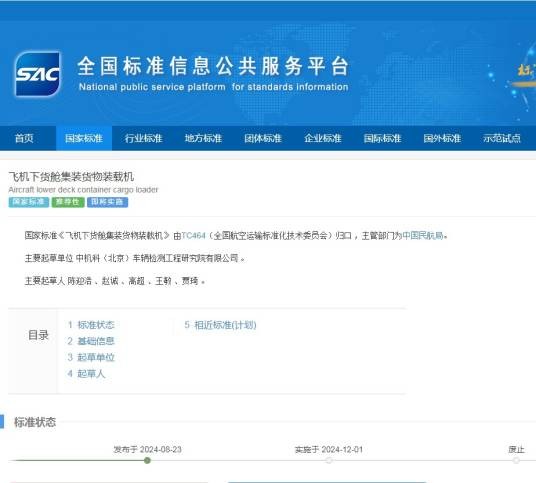
Task: Jump to 起草人 section link
Action: (x=86, y=374)
